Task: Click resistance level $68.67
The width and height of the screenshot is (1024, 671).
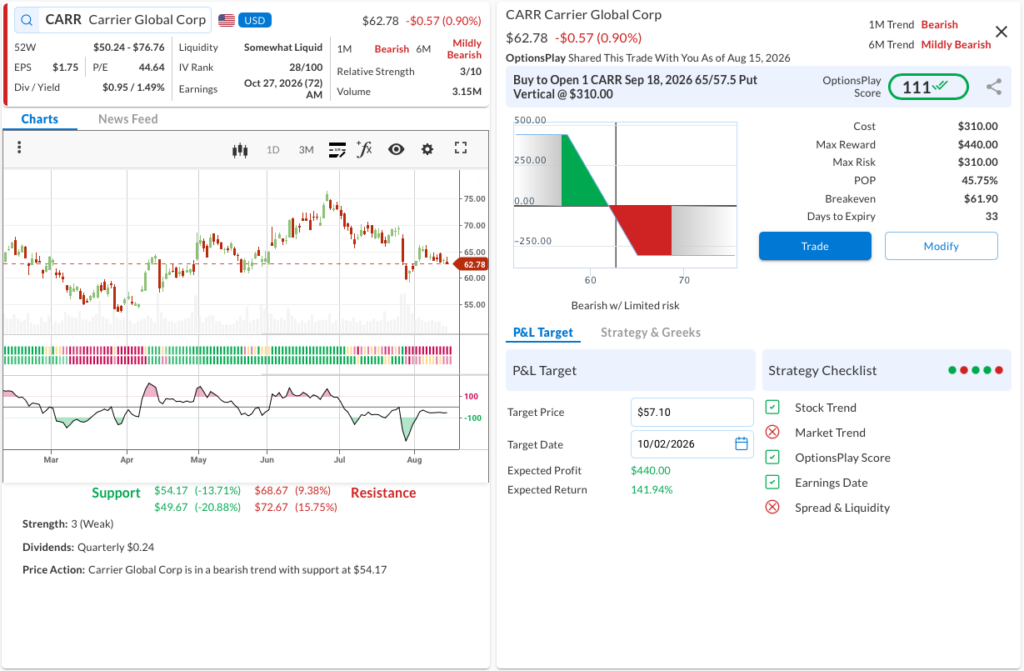Action: pos(271,491)
